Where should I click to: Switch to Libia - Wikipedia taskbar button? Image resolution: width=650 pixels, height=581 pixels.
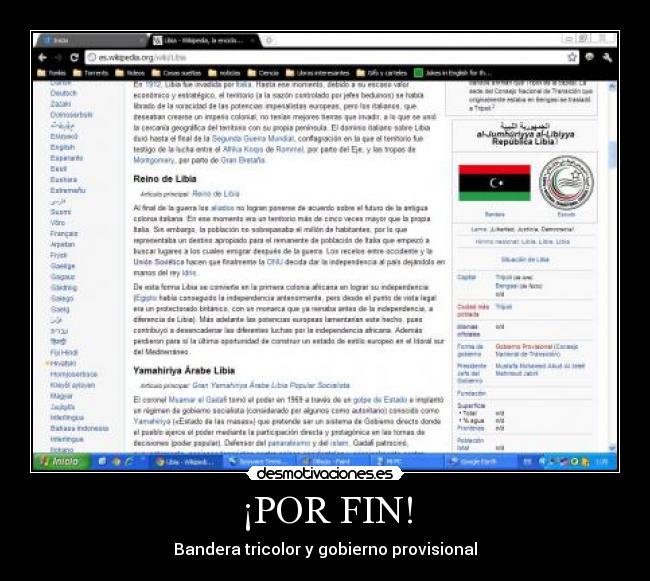coord(186,462)
